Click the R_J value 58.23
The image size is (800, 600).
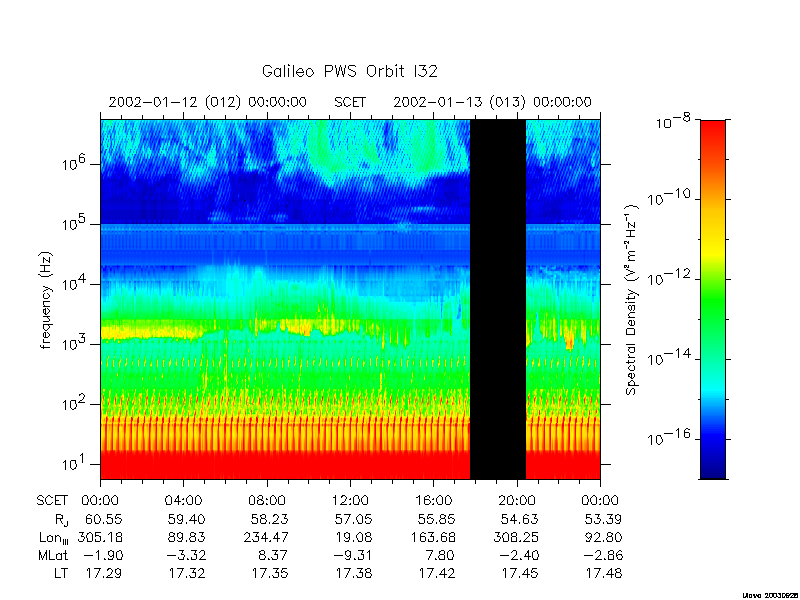point(269,520)
